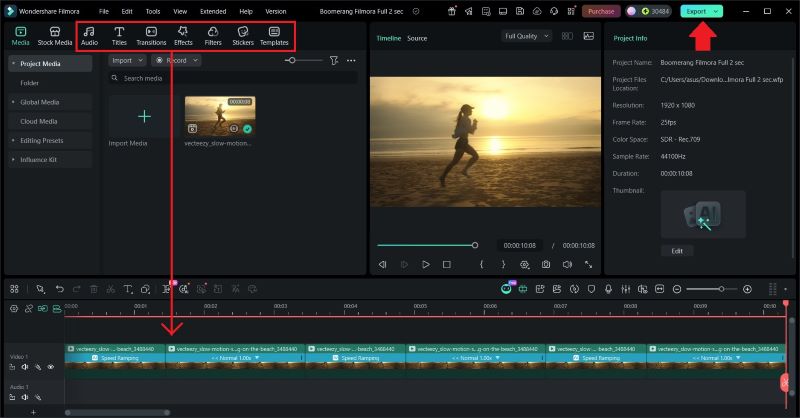800x418 pixels.
Task: Open the media panel more options (three dots)
Action: [351, 60]
